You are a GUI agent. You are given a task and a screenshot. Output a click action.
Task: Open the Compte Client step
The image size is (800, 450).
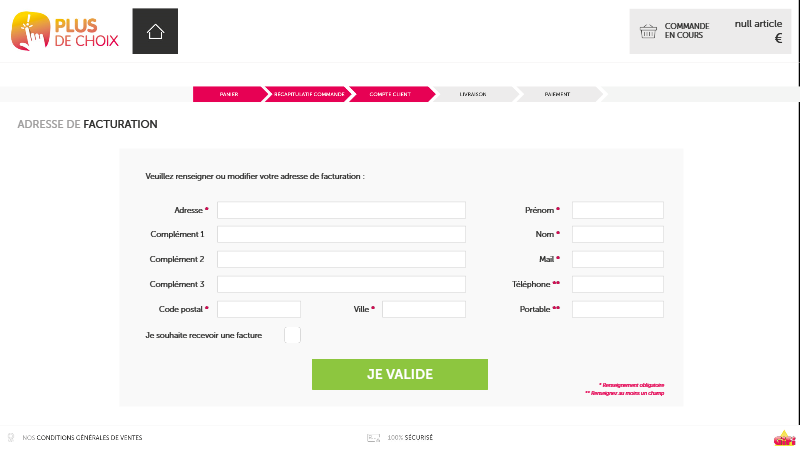[x=390, y=94]
